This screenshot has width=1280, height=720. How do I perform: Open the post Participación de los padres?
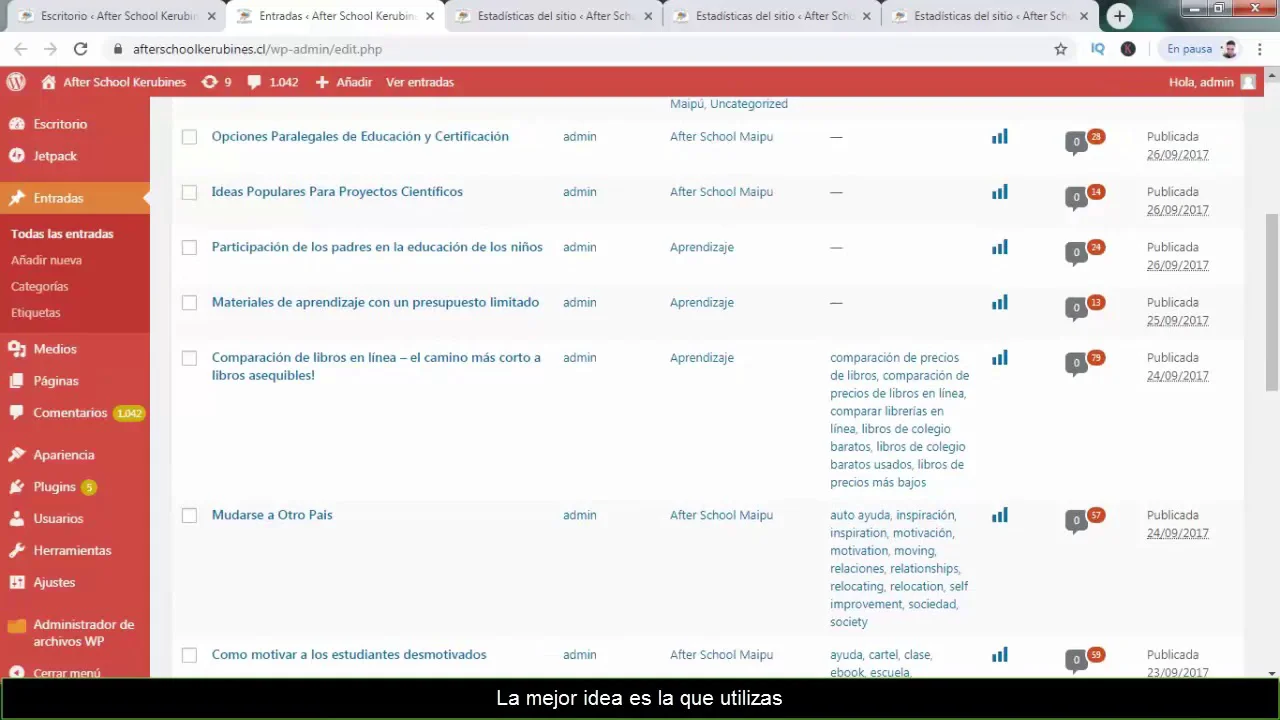(x=377, y=247)
